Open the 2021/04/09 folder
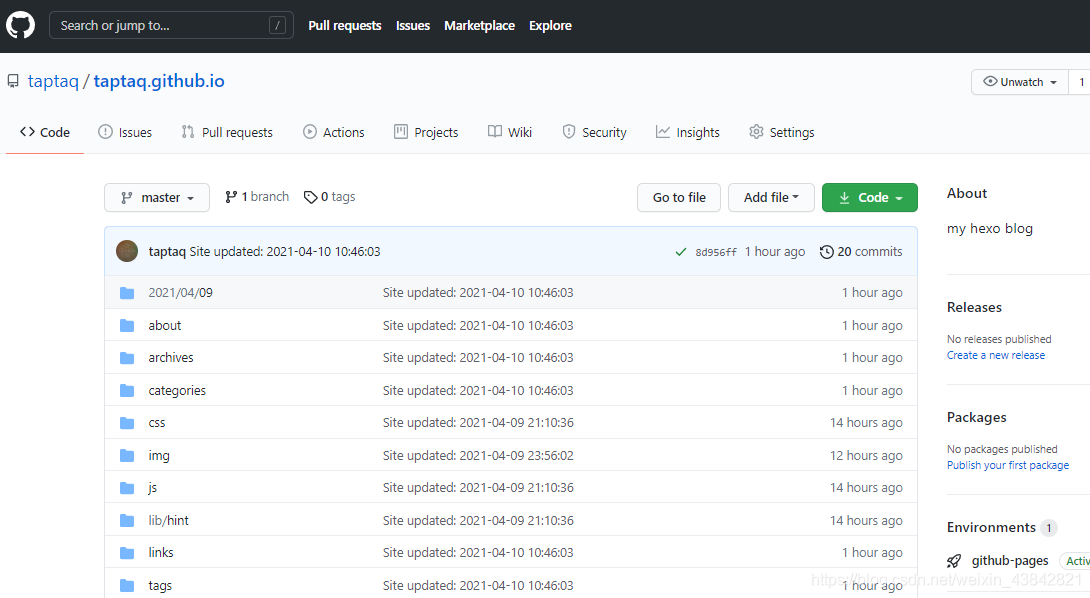 [x=181, y=293]
